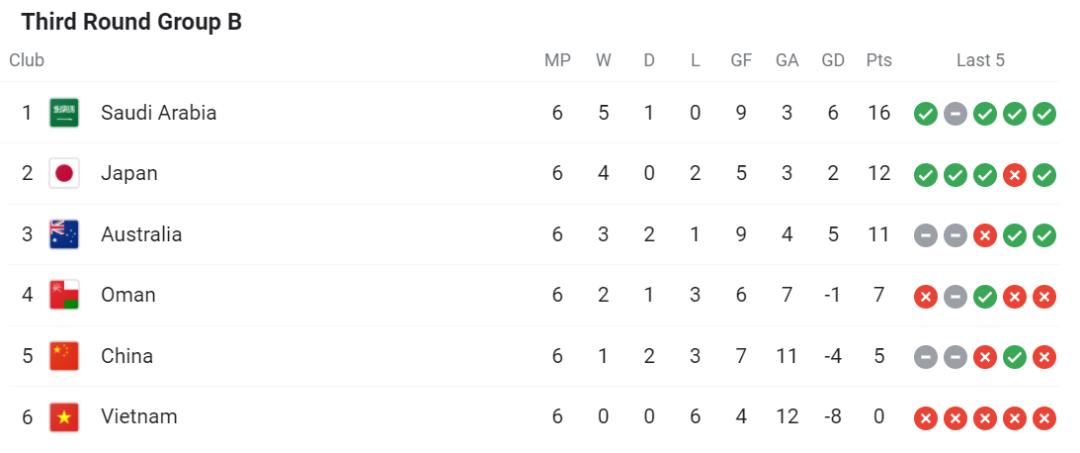This screenshot has height=453, width=1080.
Task: Click Oman's green win icon in Last 5
Action: pos(985,295)
